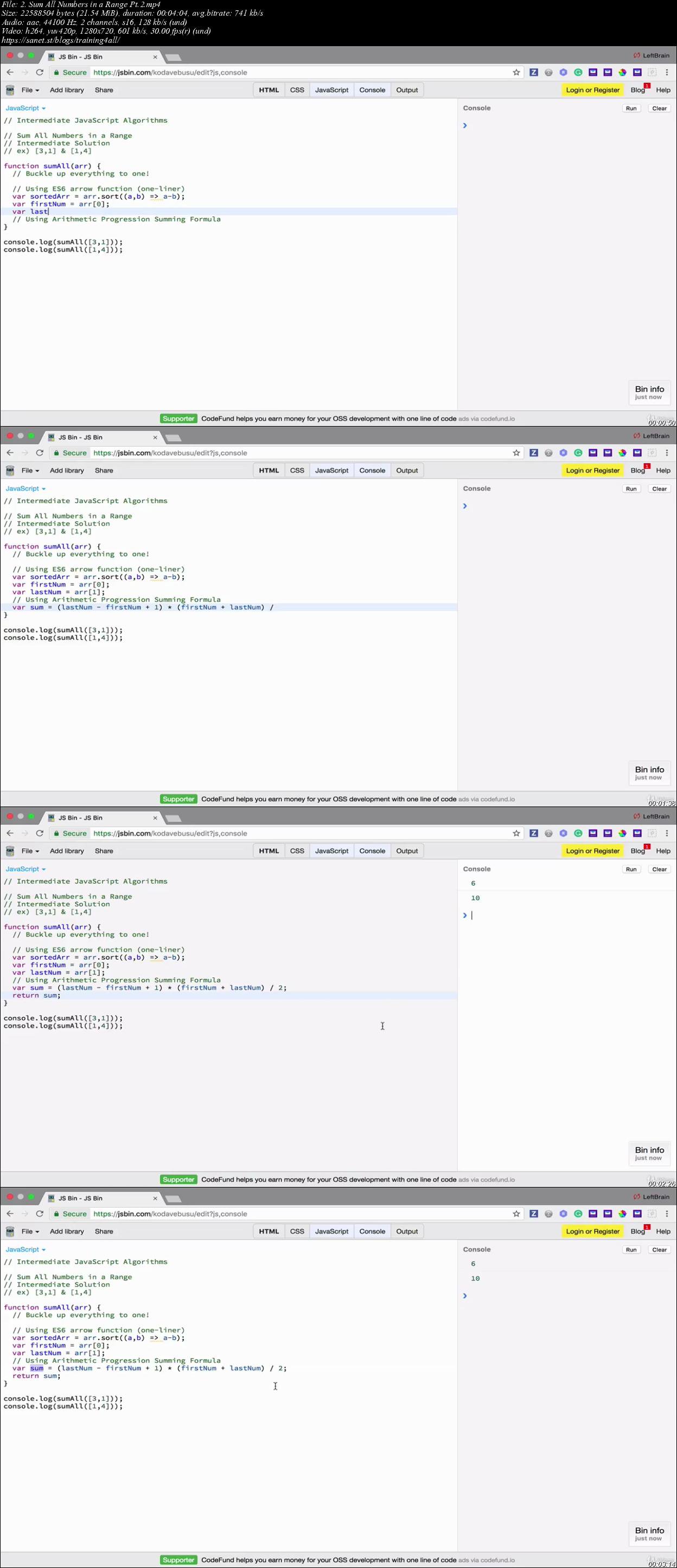Click the console Run button in the 00:03:14 frame
Image resolution: width=677 pixels, height=1568 pixels.
tap(631, 1249)
